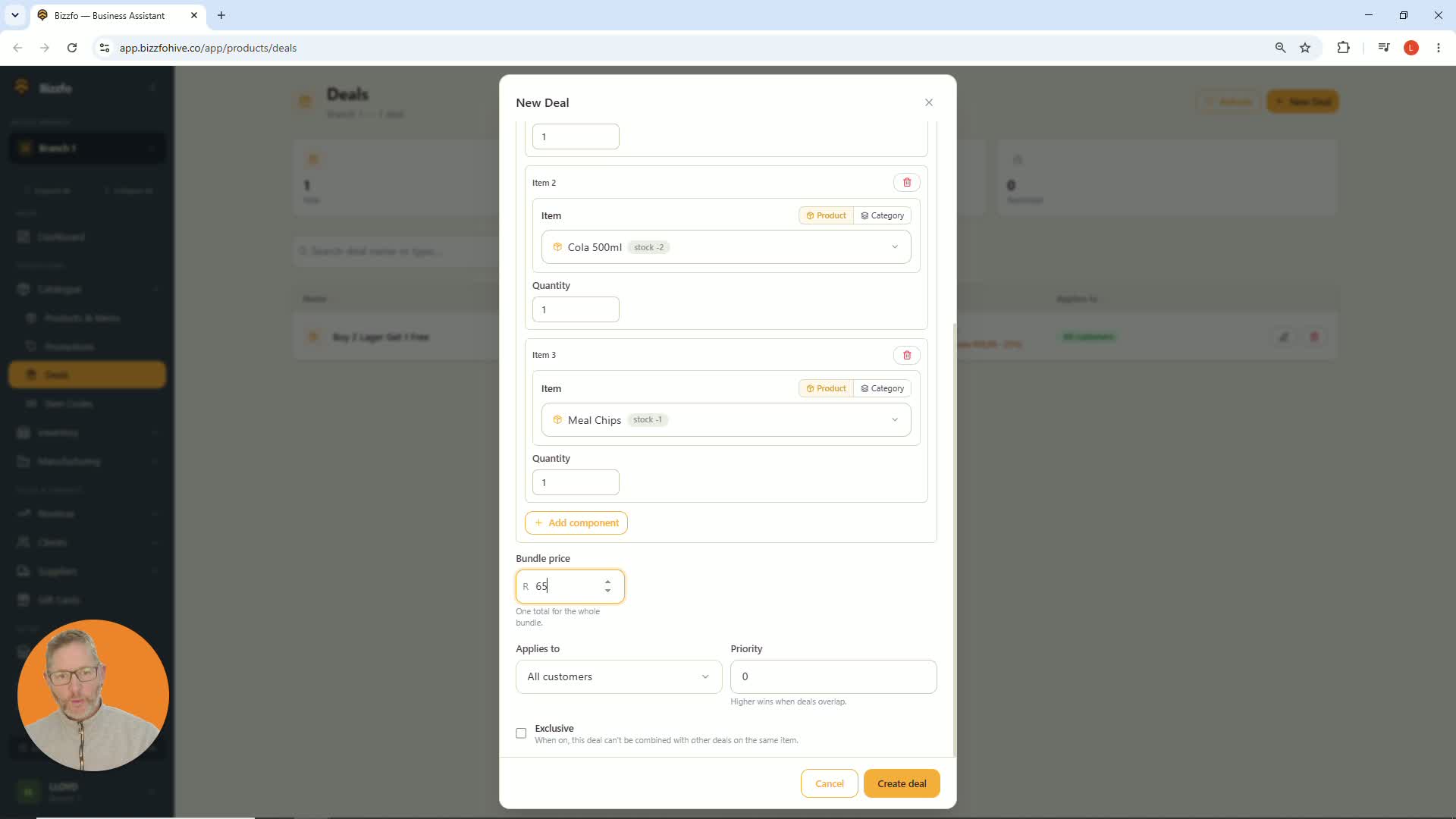Open the browser zoom magnifier icon
1456x819 pixels.
[1280, 48]
